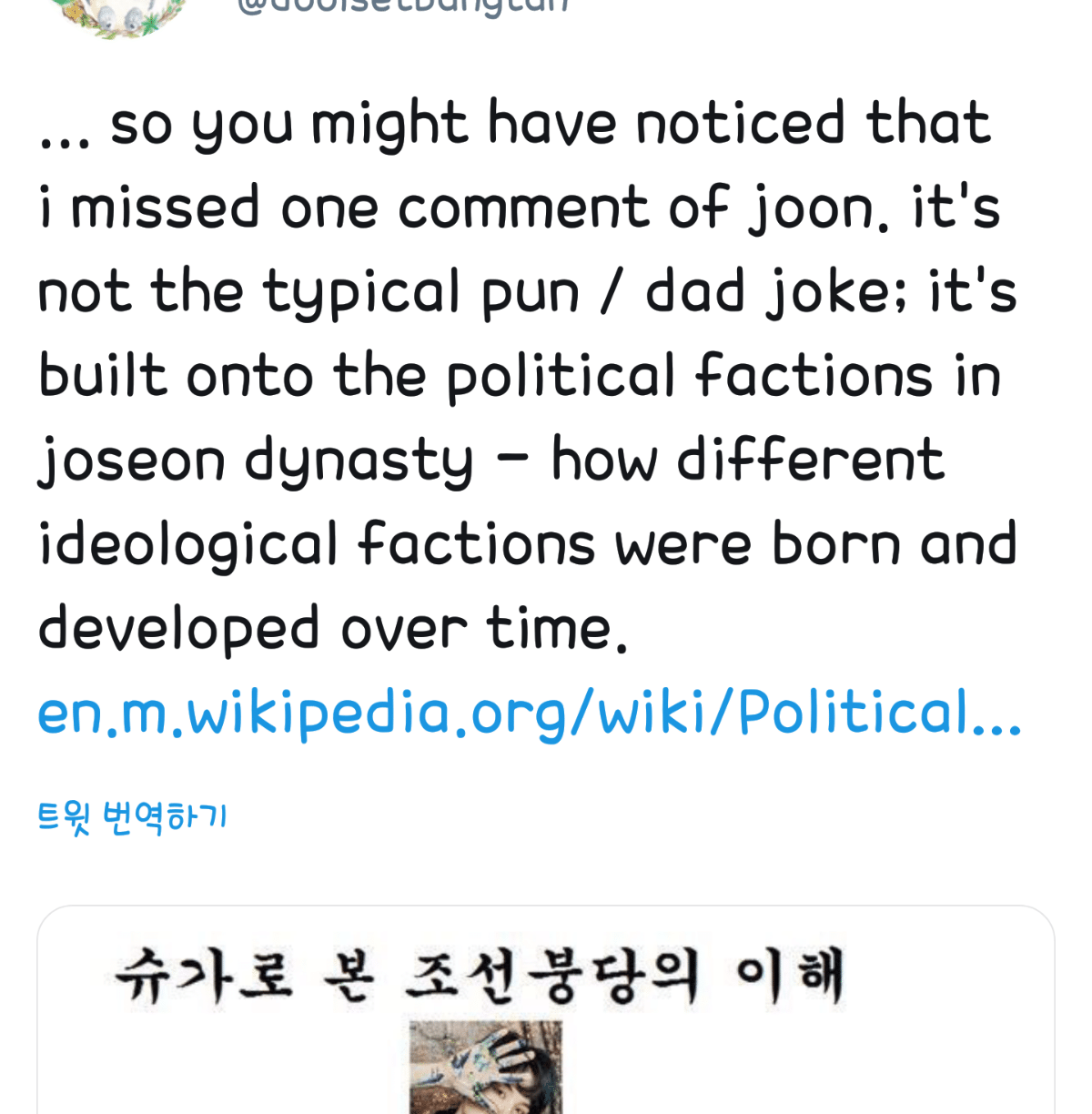Click the word "wikipedia" in the blue URL
Image resolution: width=1092 pixels, height=1114 pixels.
coord(318,713)
